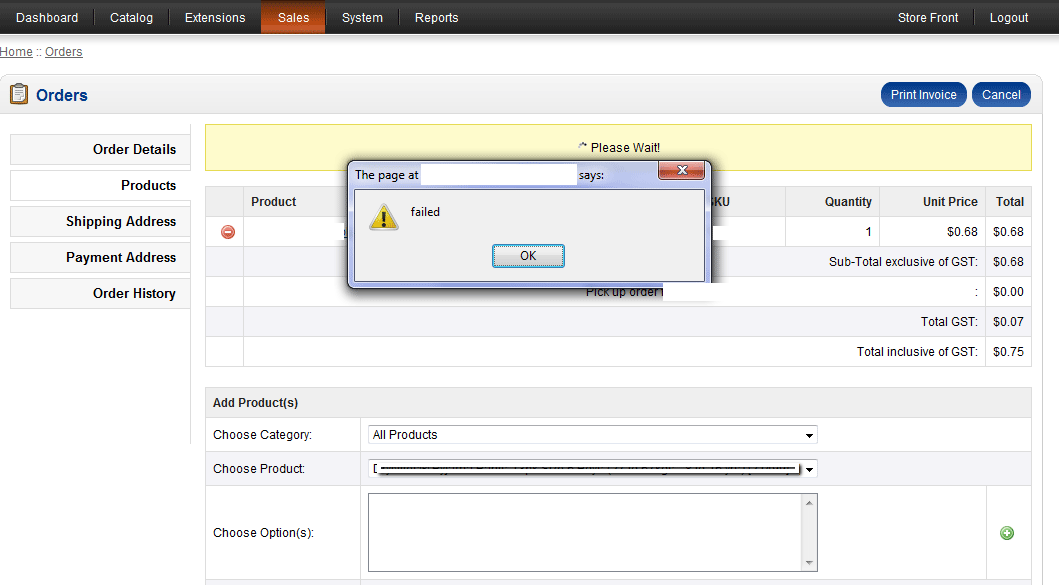Click the options box scroll up arrow
Viewport: 1059px width, 585px height.
[x=809, y=503]
